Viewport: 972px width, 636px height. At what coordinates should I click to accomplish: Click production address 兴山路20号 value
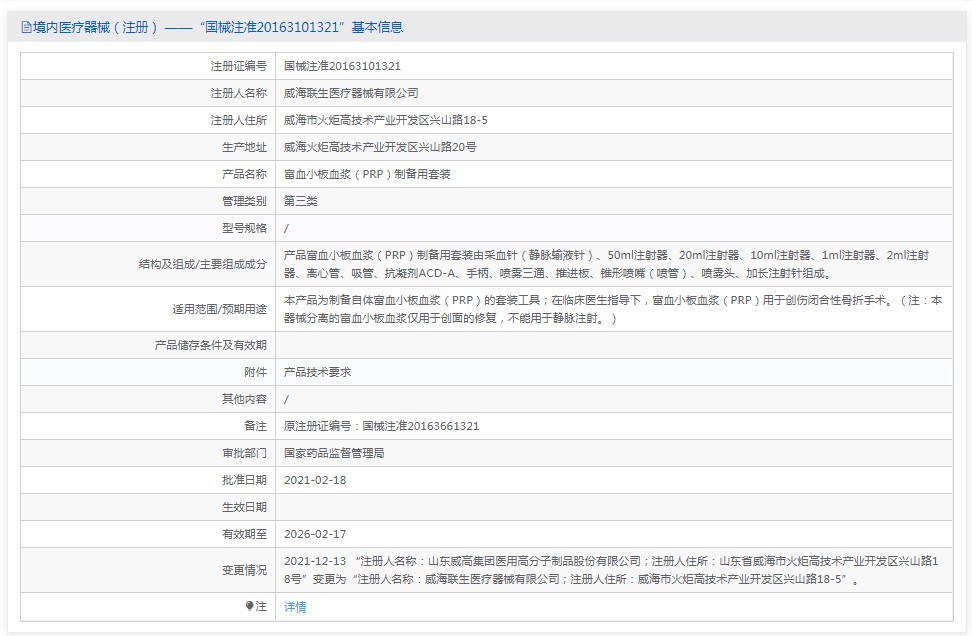pyautogui.click(x=380, y=148)
